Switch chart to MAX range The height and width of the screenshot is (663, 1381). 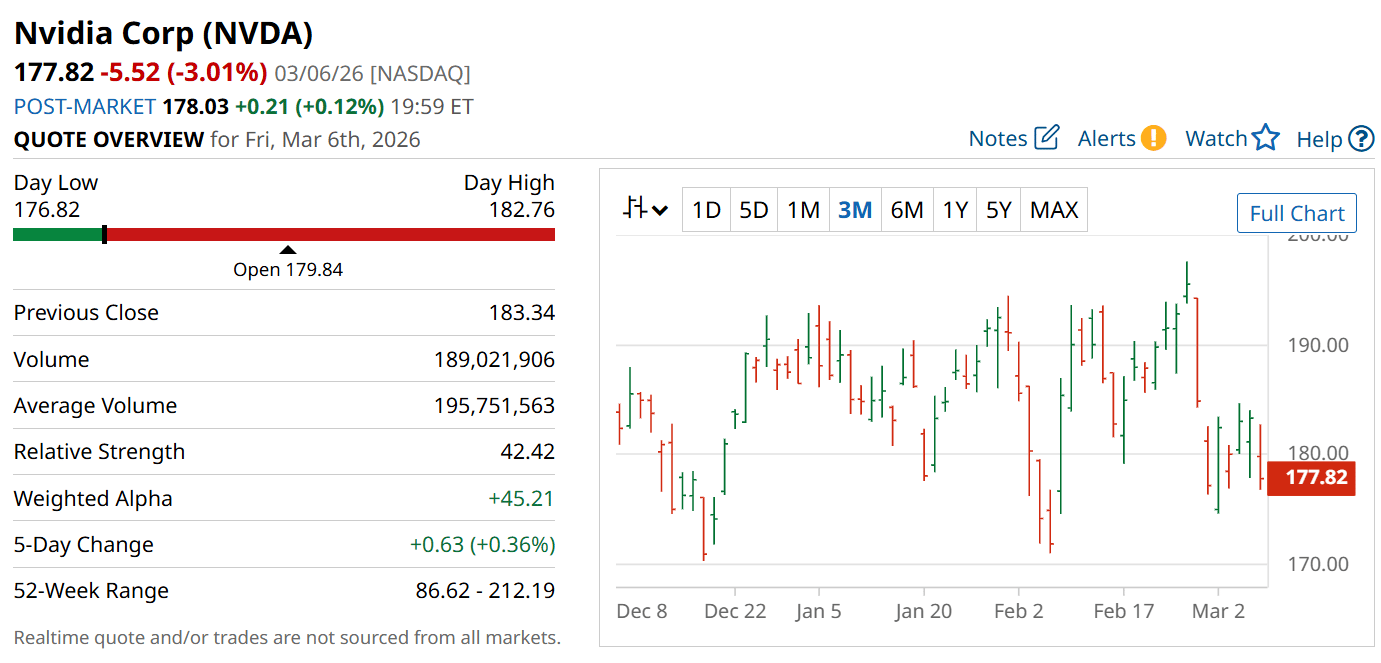coord(1054,210)
